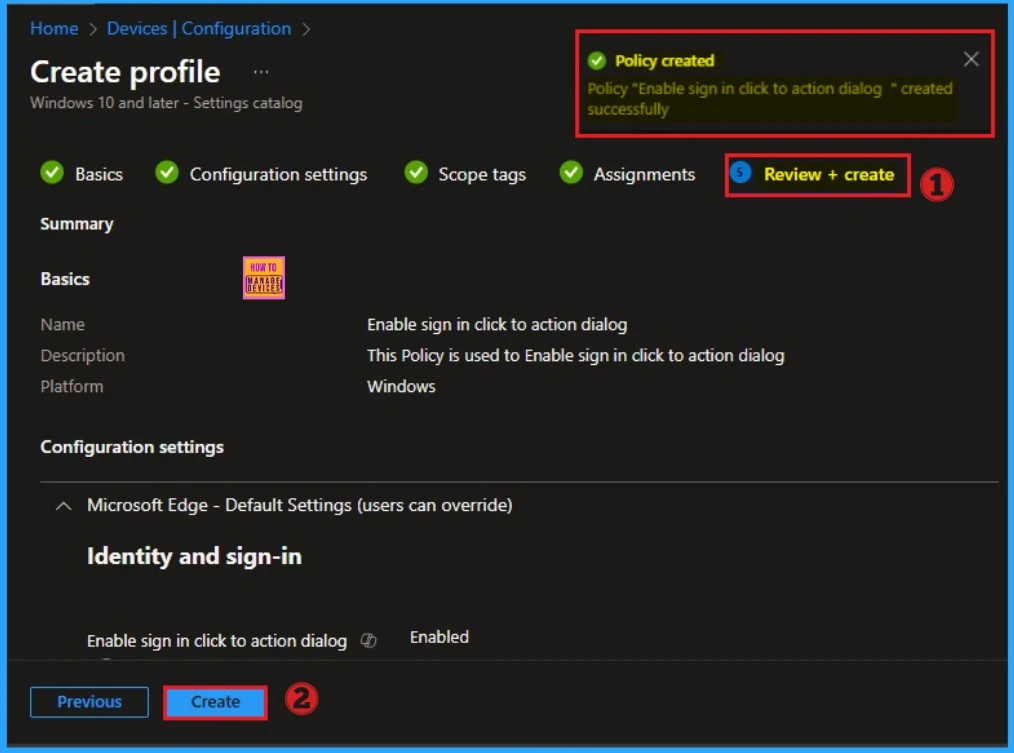Open the Devices breadcrumb link
The width and height of the screenshot is (1014, 753).
137,28
